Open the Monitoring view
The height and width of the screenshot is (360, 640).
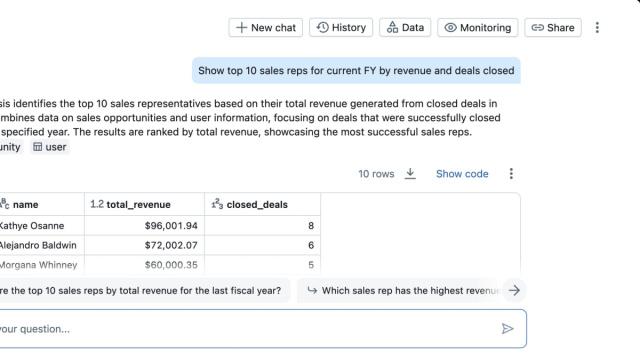pos(478,27)
